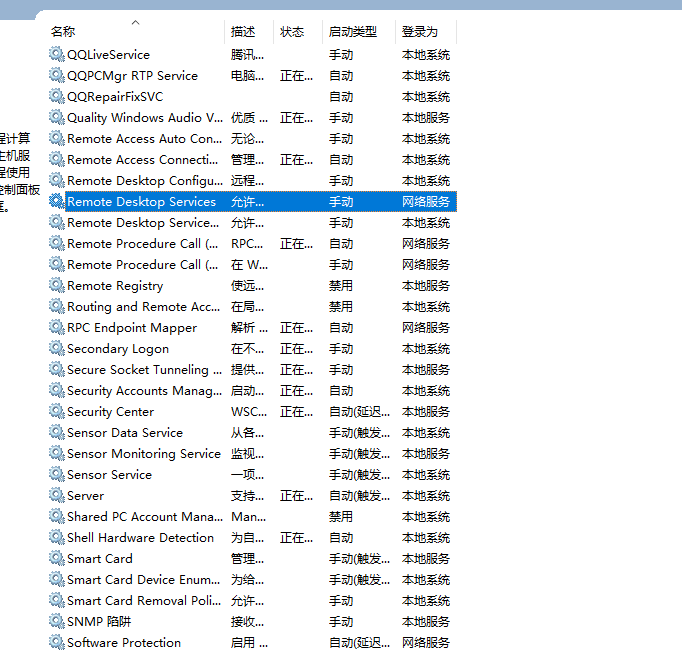
Task: Select the SNMP 陷阱 service icon
Action: (56, 622)
